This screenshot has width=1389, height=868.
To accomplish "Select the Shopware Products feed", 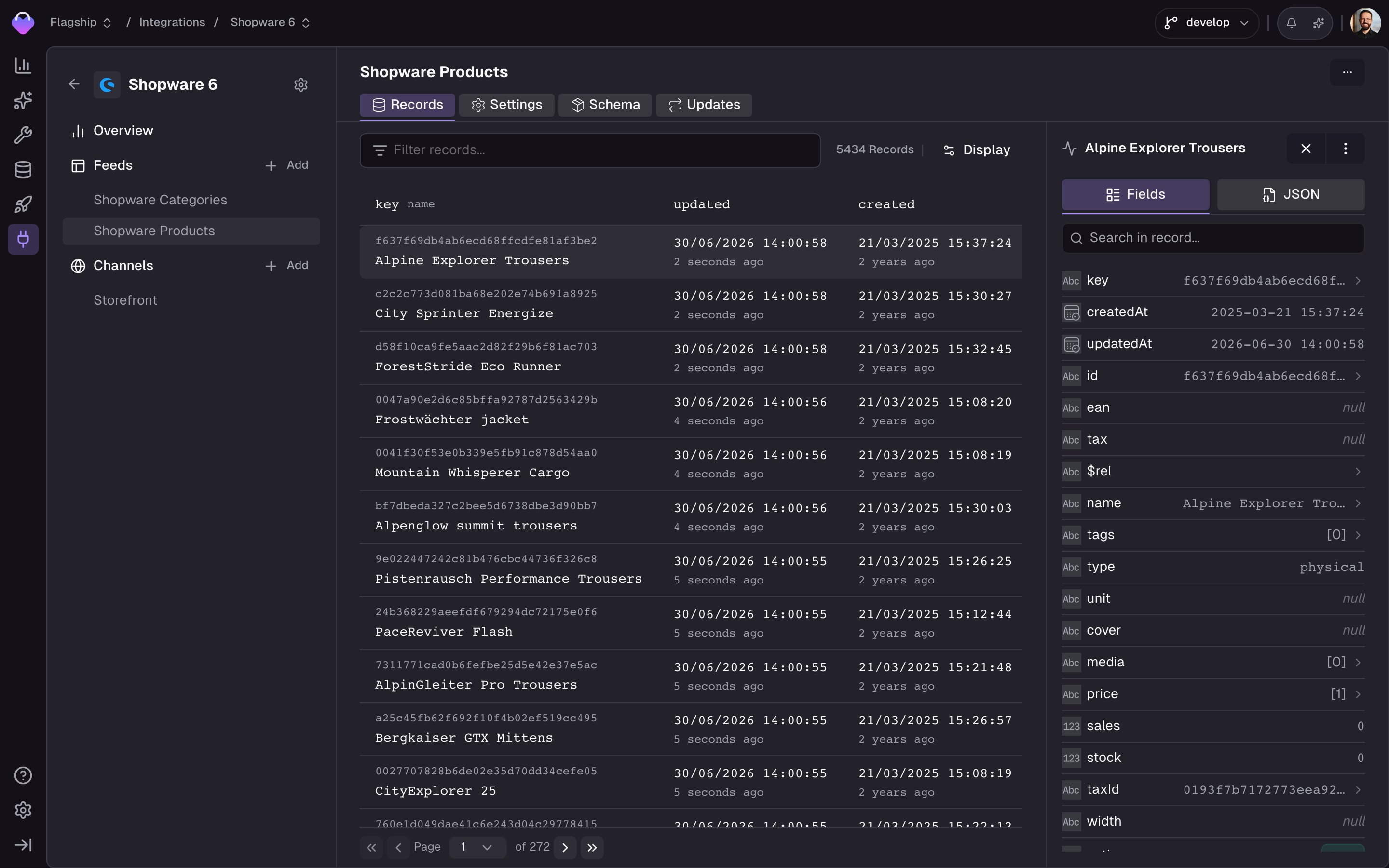I will 191,231.
